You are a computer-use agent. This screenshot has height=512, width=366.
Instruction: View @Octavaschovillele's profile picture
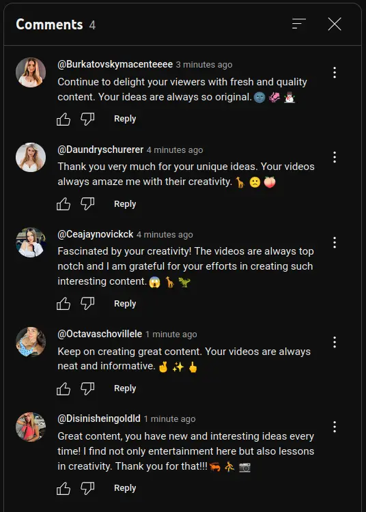pyautogui.click(x=31, y=342)
